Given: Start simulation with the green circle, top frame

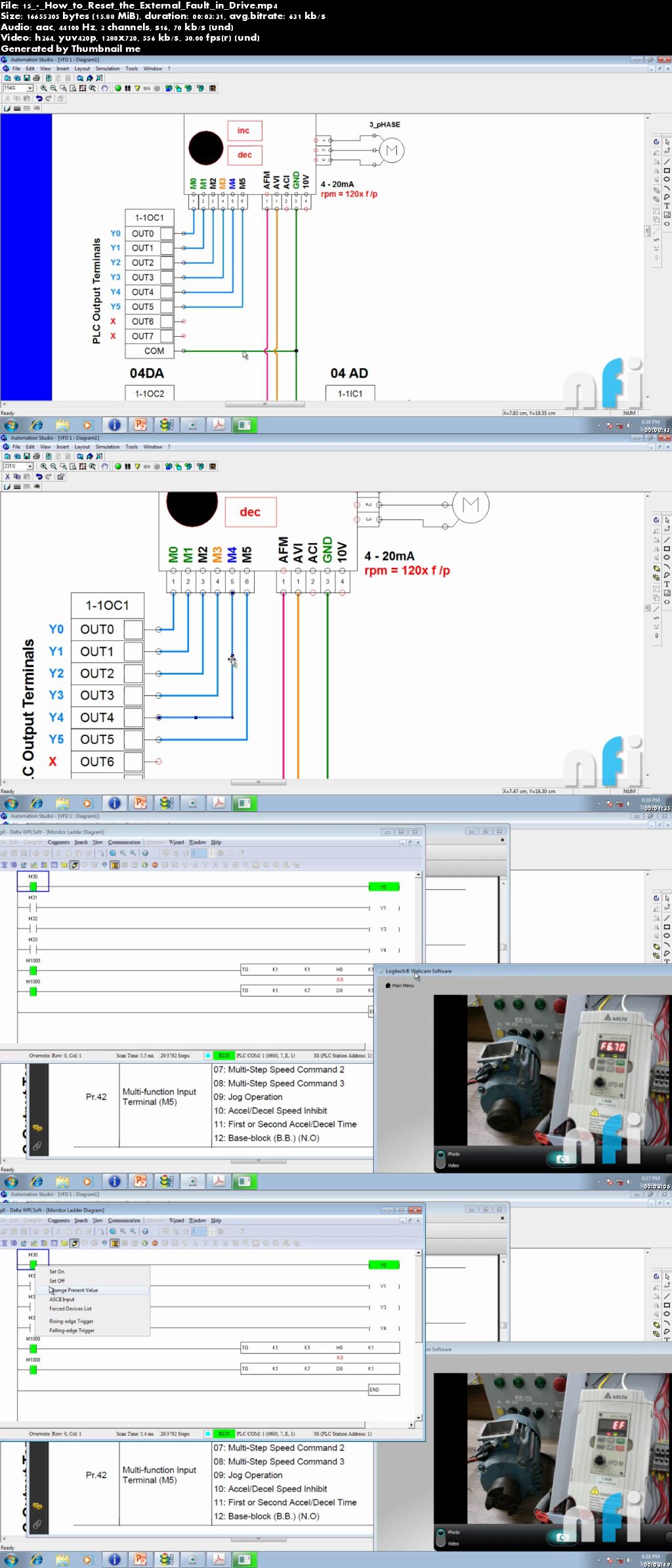Looking at the screenshot, I should coord(118,88).
